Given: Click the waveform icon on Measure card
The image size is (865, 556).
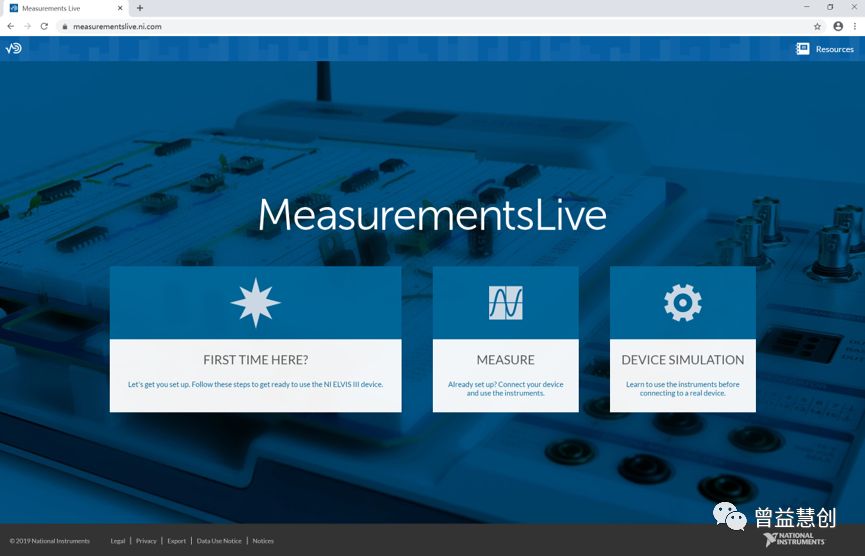Looking at the screenshot, I should click(505, 302).
